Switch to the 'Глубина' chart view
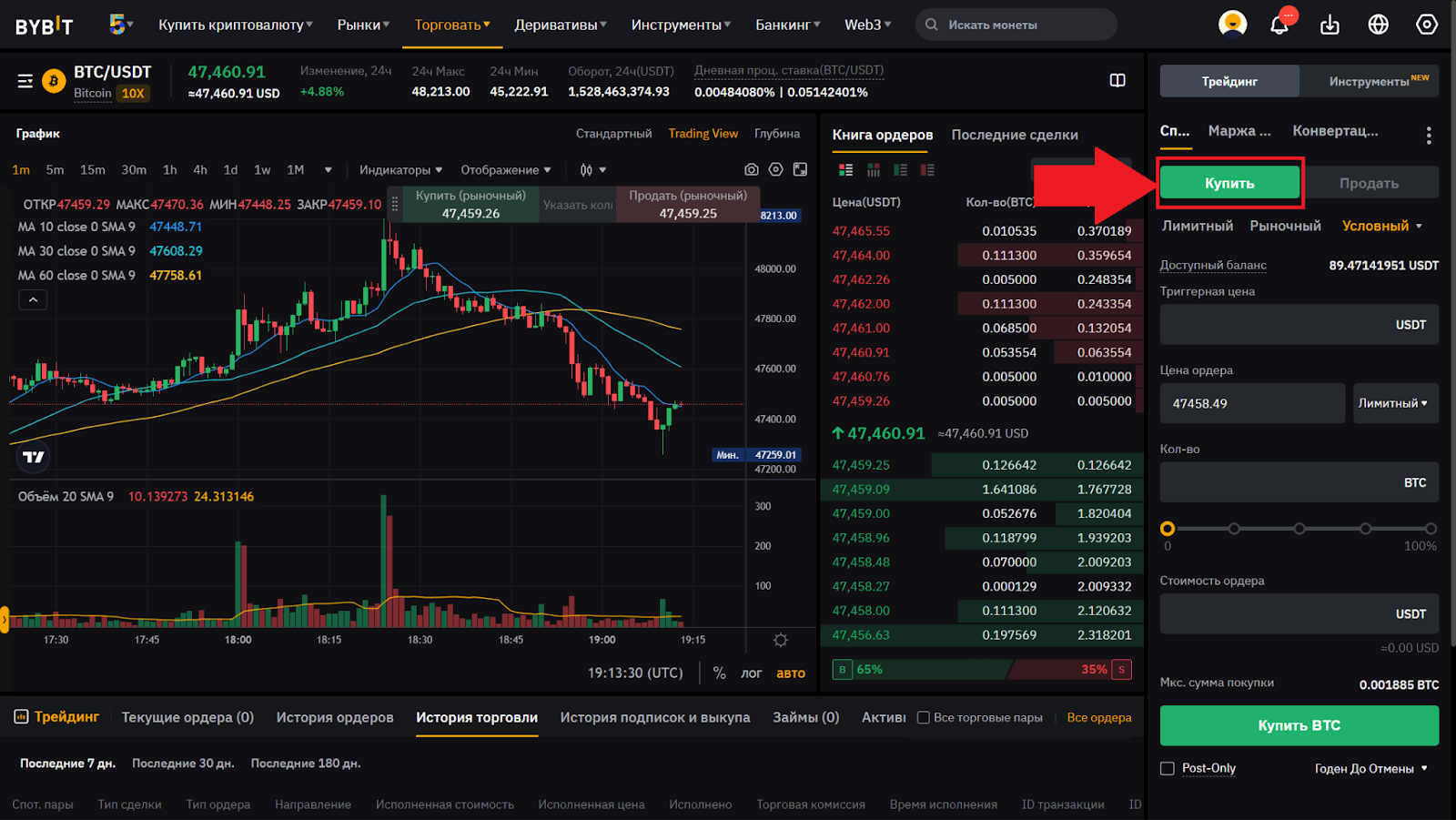The image size is (1456, 820). tap(777, 134)
